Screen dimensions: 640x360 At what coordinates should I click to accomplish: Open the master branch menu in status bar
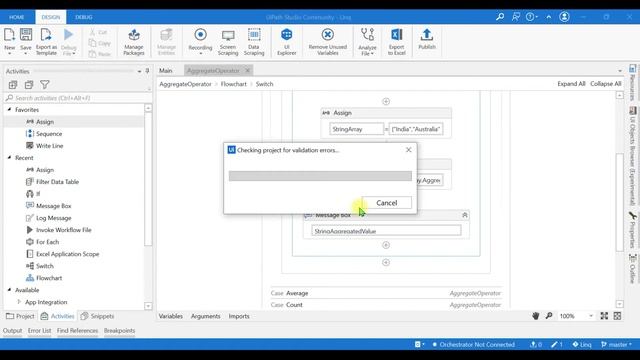click(616, 344)
